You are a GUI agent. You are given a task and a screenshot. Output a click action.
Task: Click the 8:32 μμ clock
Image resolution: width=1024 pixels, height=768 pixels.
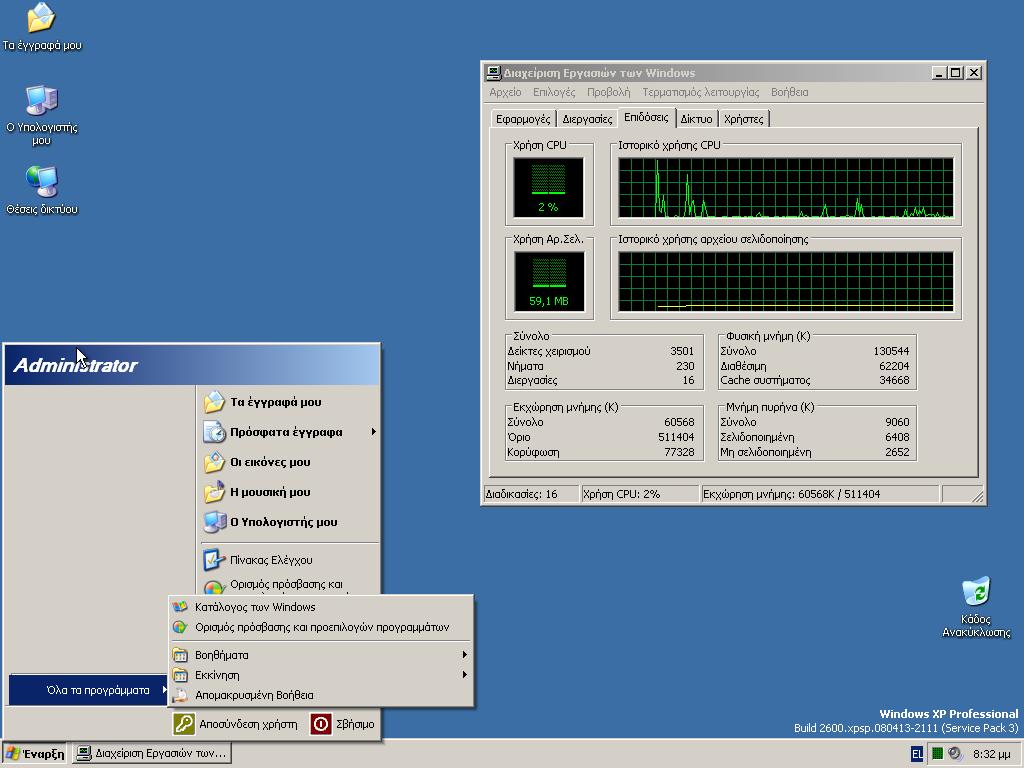pos(992,754)
